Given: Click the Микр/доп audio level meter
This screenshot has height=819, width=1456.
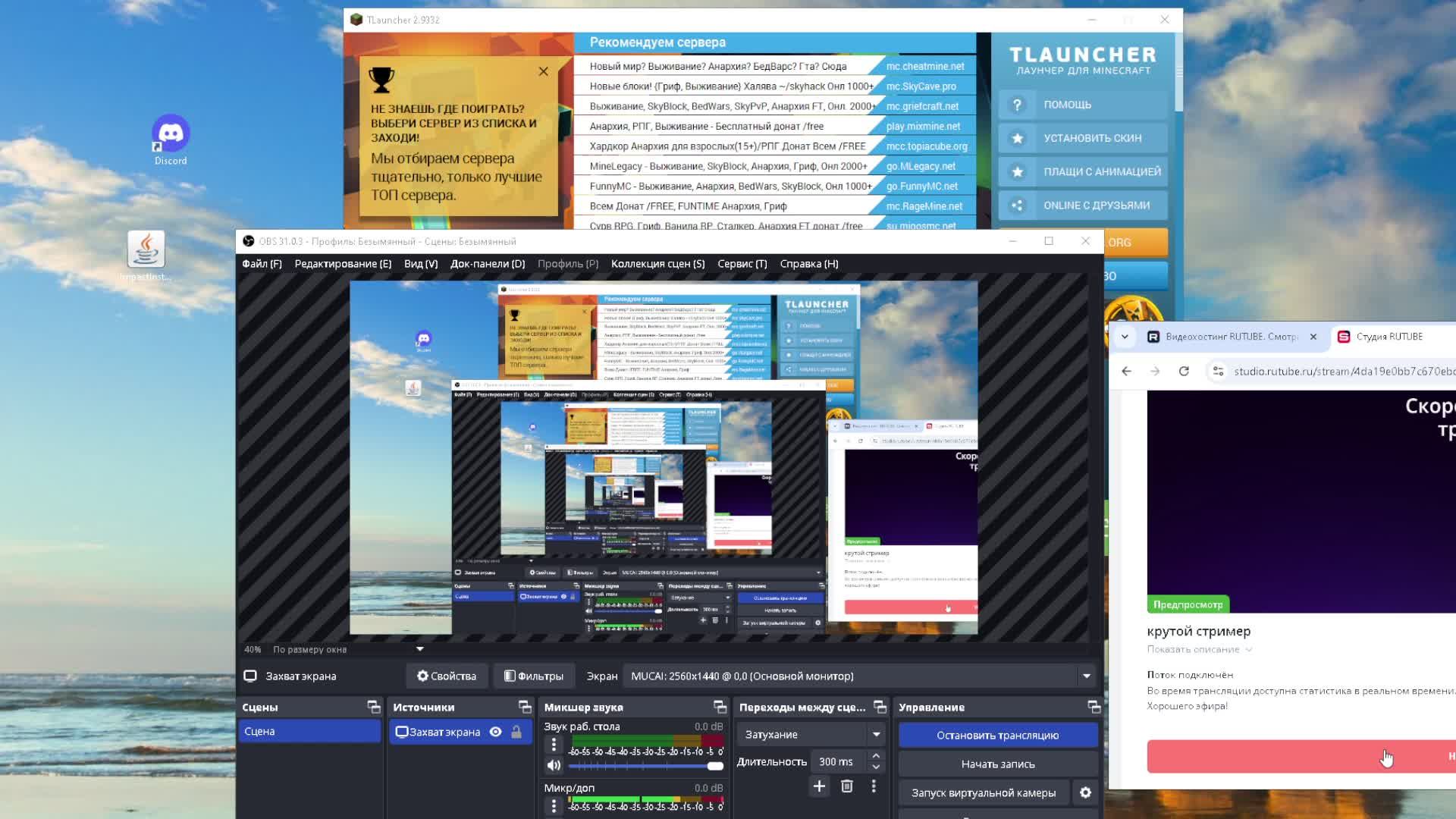Looking at the screenshot, I should 646,799.
